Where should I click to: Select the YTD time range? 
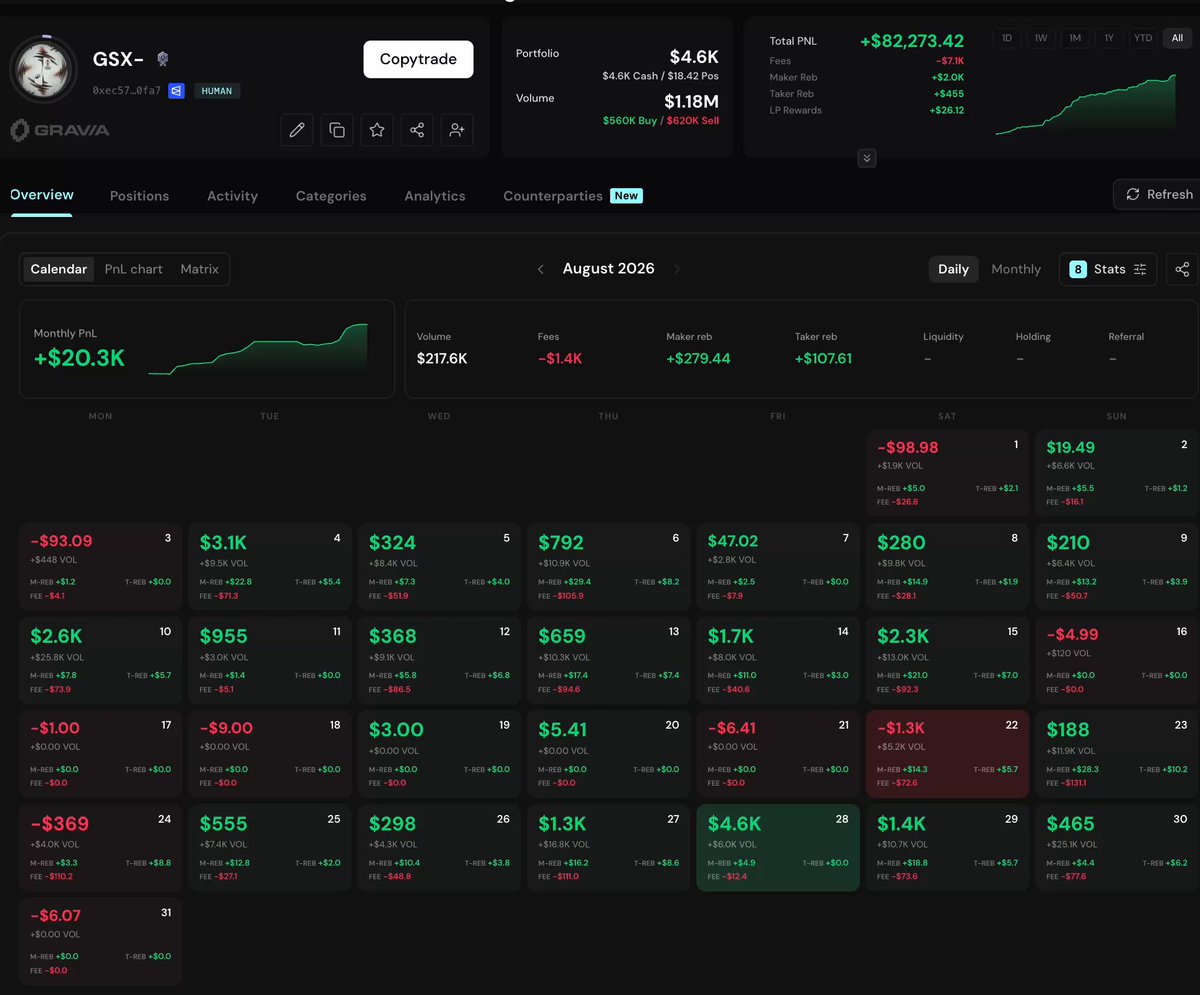point(1143,38)
